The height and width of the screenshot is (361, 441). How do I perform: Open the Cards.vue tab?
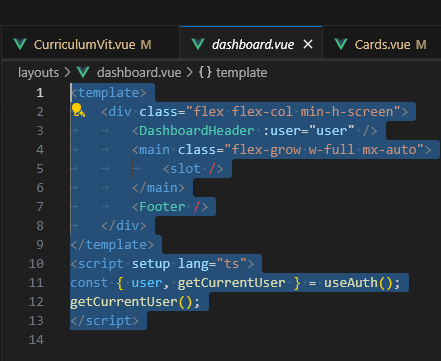pyautogui.click(x=382, y=44)
